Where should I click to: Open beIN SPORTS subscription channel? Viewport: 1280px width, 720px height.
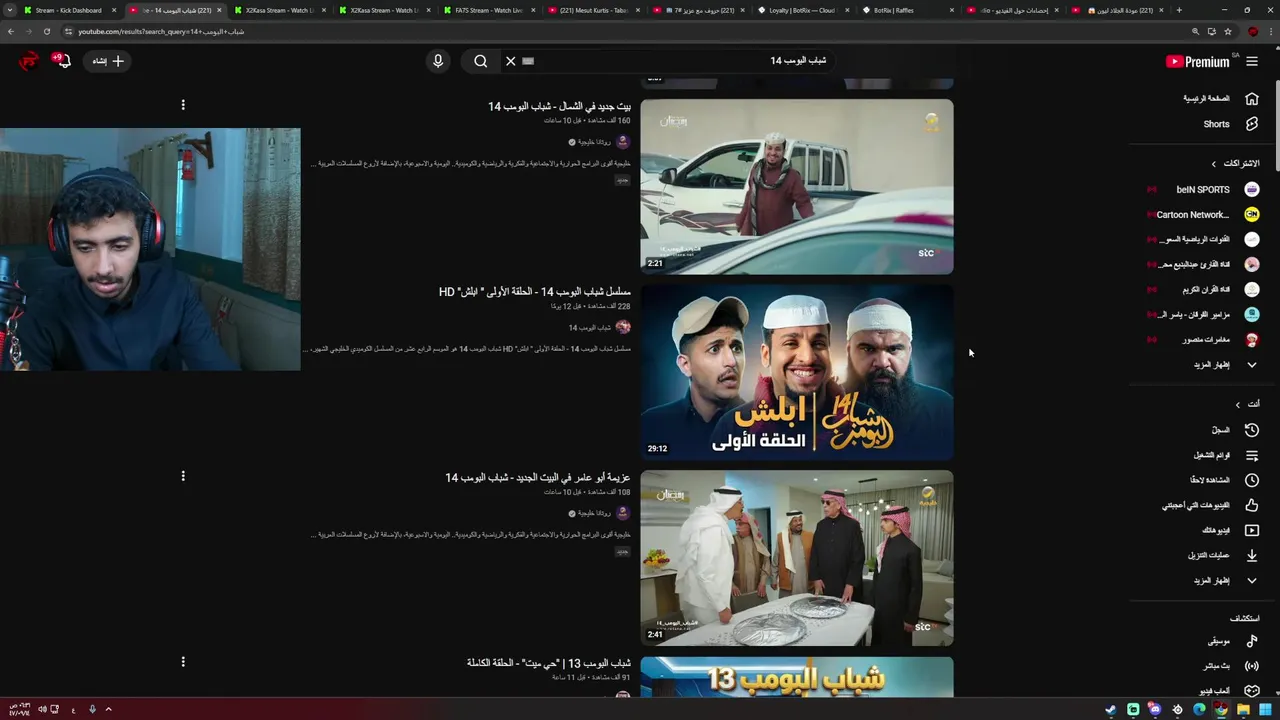pos(1204,189)
